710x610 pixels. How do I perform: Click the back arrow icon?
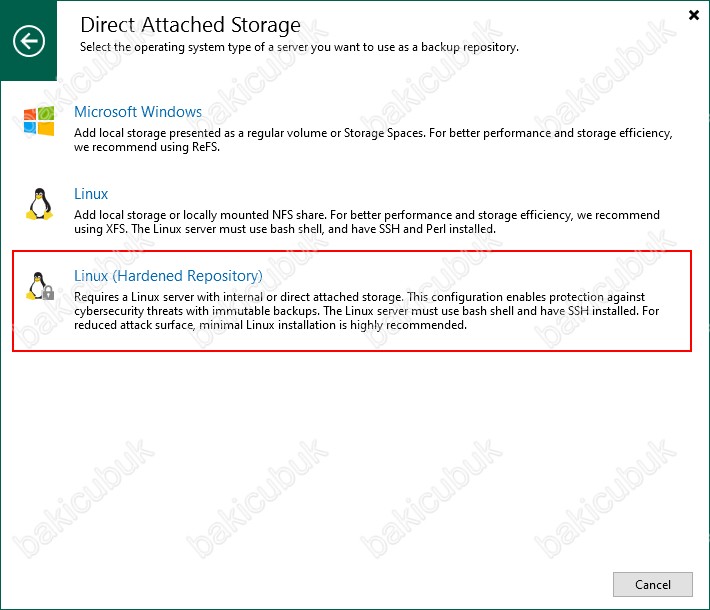(29, 41)
